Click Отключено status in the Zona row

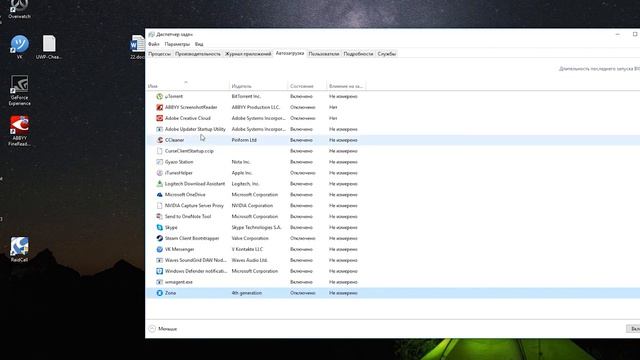point(302,293)
